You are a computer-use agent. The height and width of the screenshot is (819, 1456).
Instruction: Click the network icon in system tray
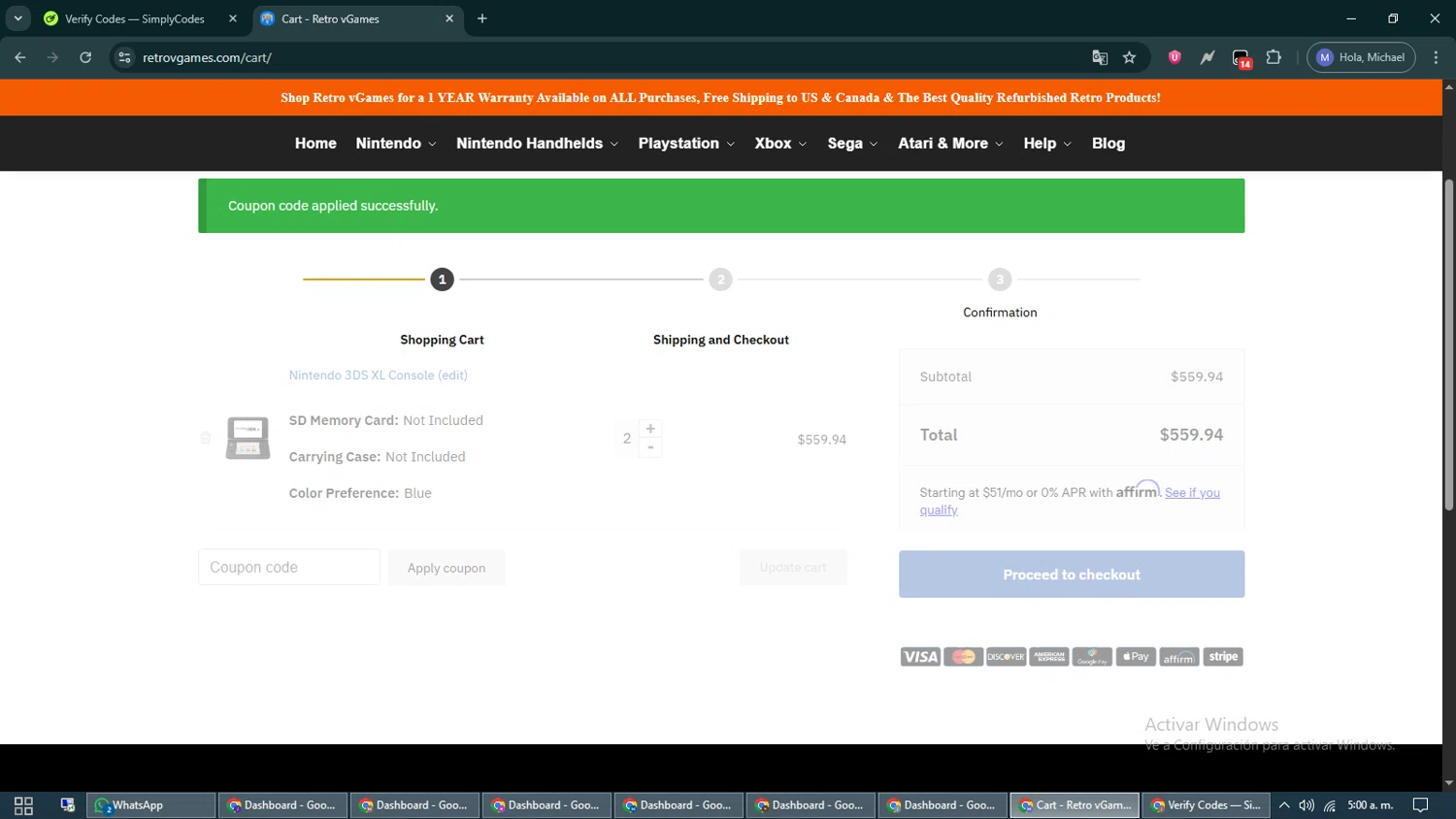pyautogui.click(x=1330, y=805)
